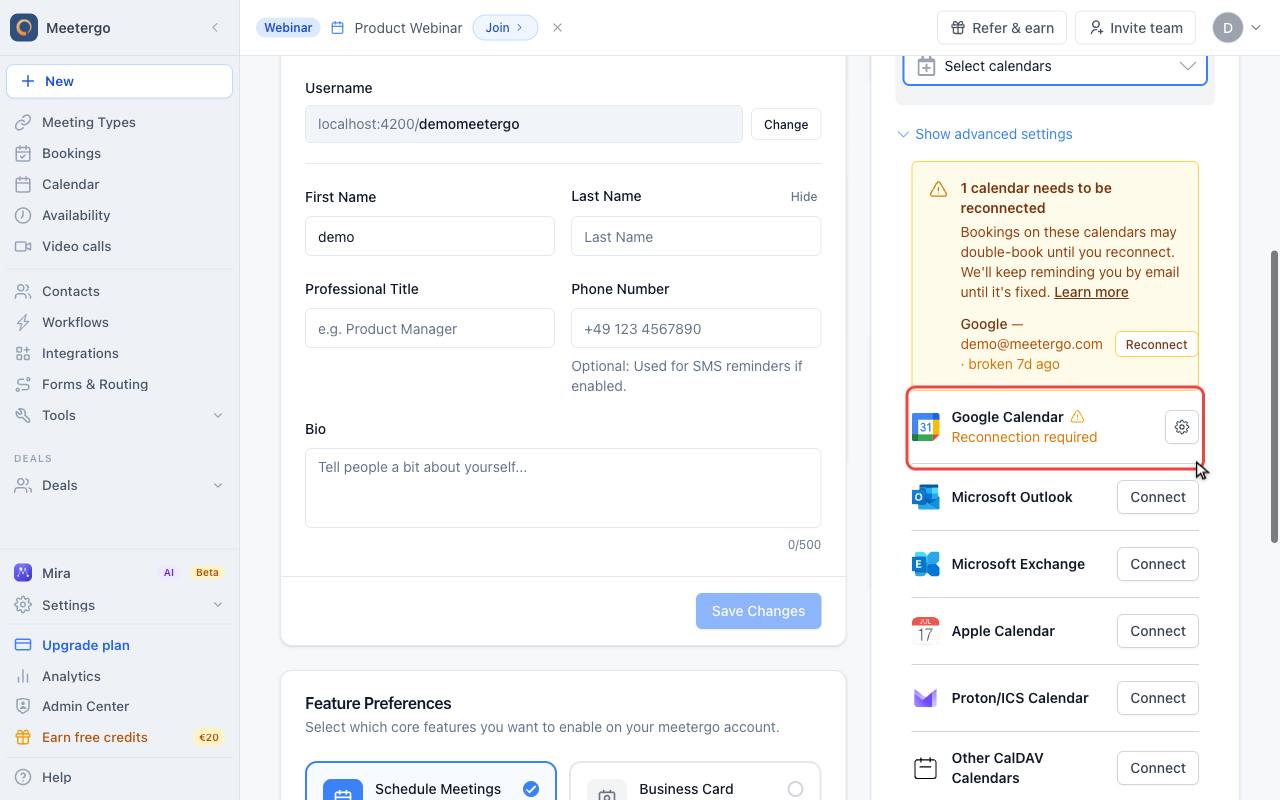This screenshot has width=1280, height=800.
Task: Click the Meetergo logo icon
Action: pyautogui.click(x=24, y=27)
